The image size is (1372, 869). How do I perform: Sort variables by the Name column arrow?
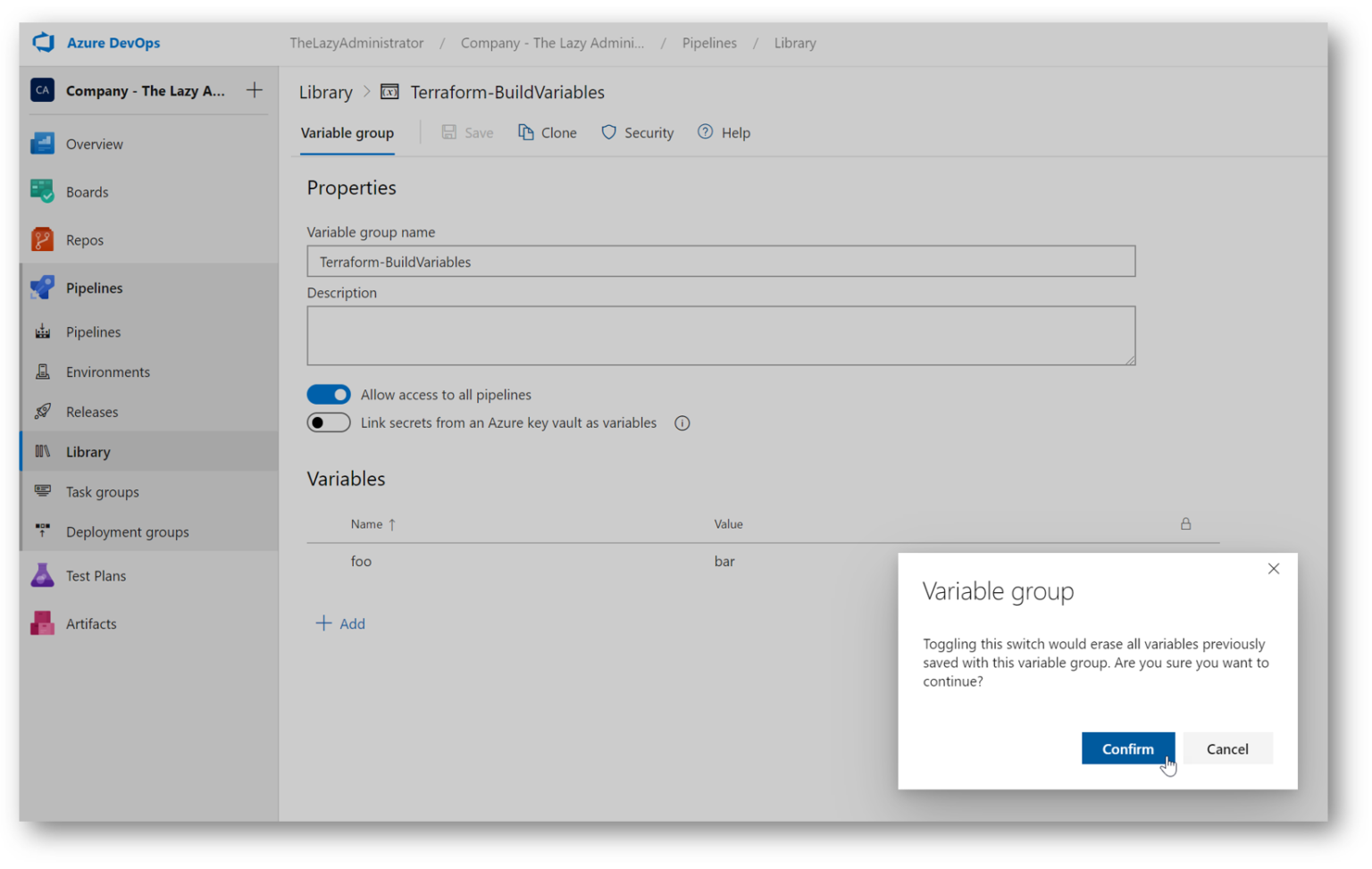pyautogui.click(x=392, y=524)
